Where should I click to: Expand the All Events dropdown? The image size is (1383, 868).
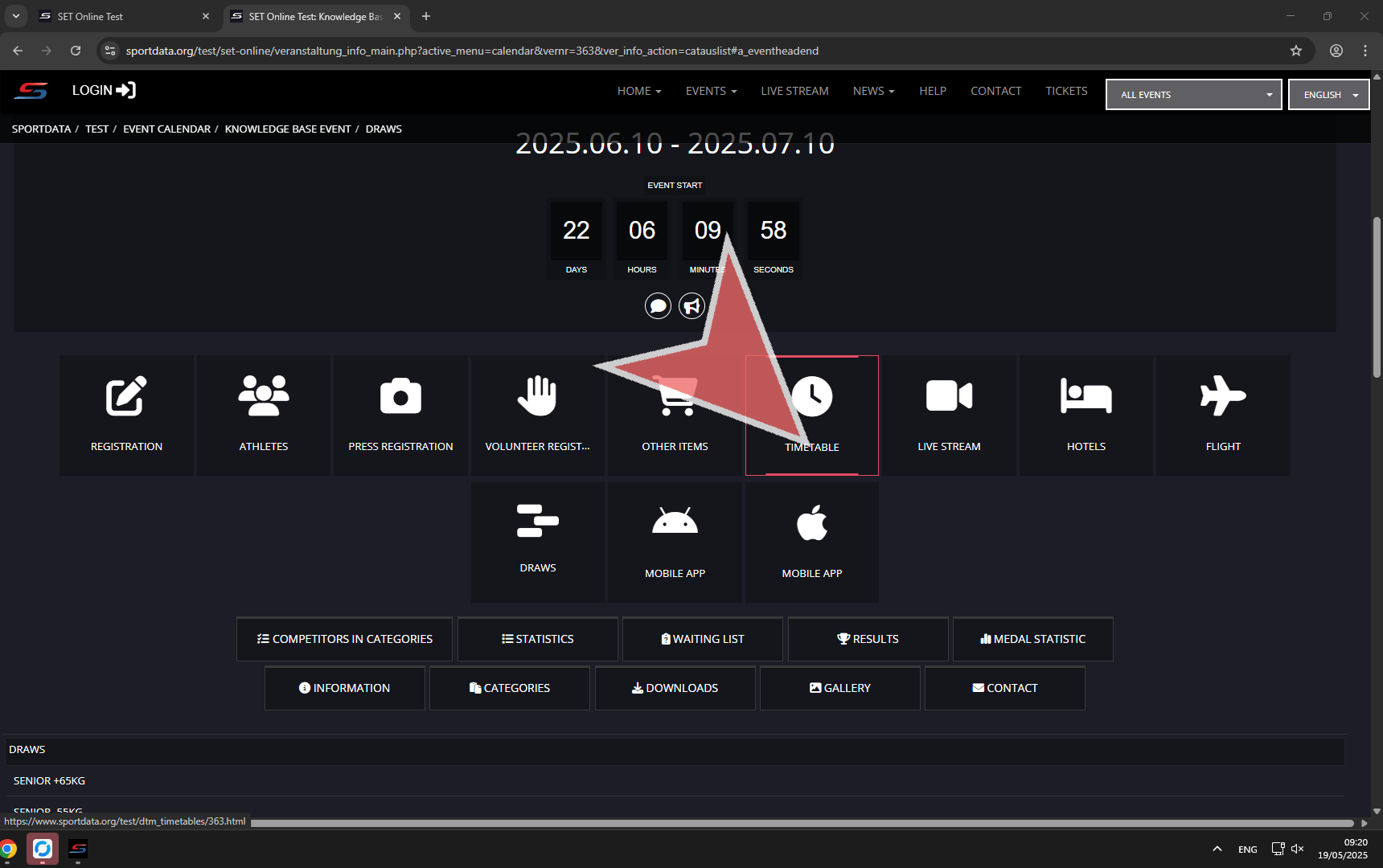[1193, 95]
